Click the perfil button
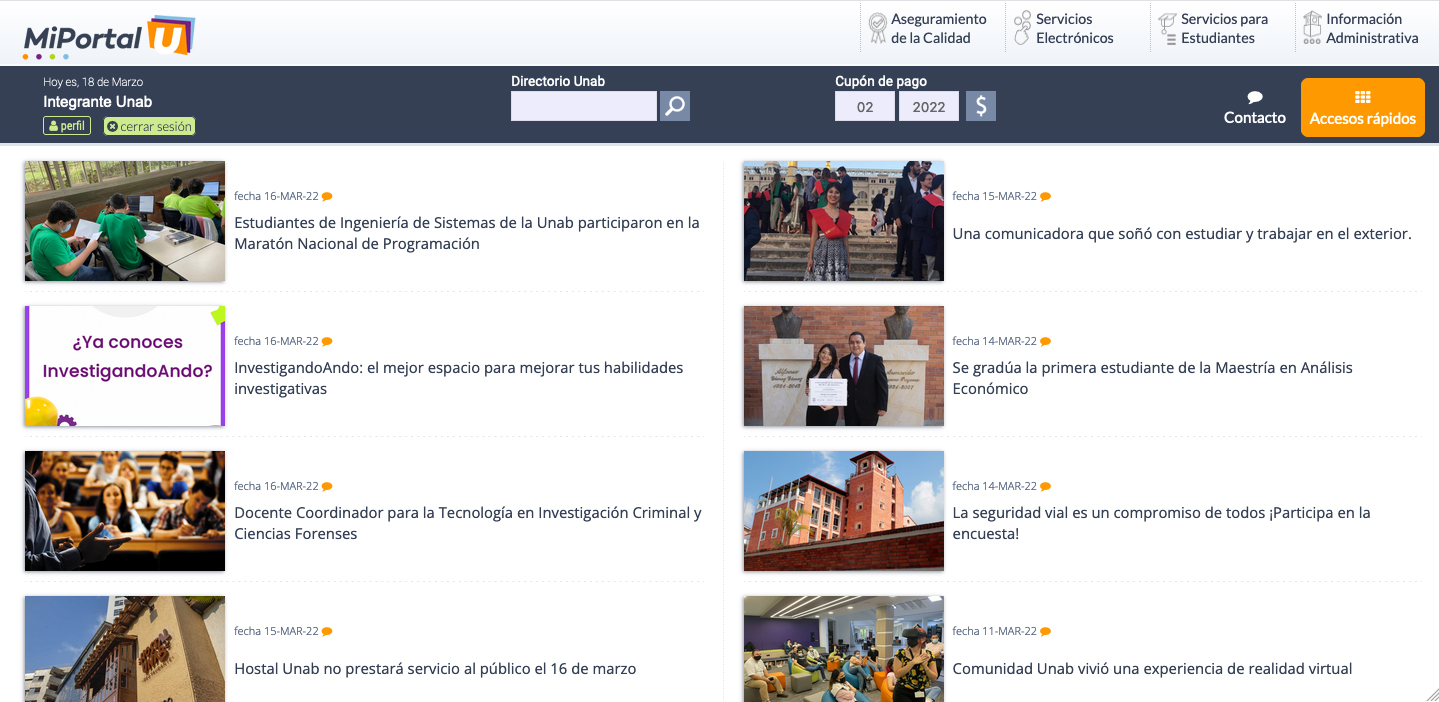This screenshot has width=1439, height=702. [x=67, y=126]
